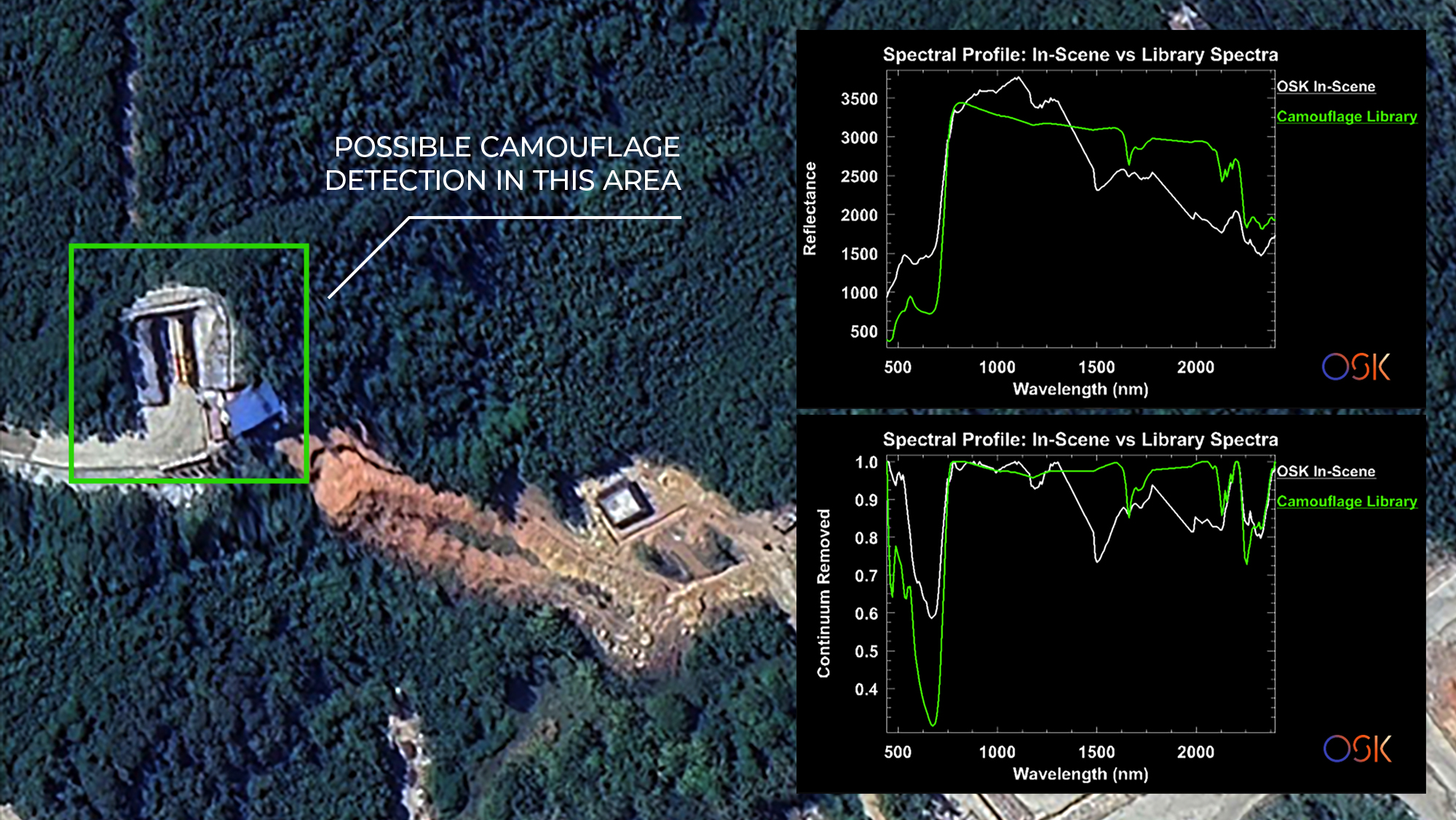Click the Wavelength (nm) label on upper chart
This screenshot has width=1456, height=820.
pyautogui.click(x=1080, y=389)
